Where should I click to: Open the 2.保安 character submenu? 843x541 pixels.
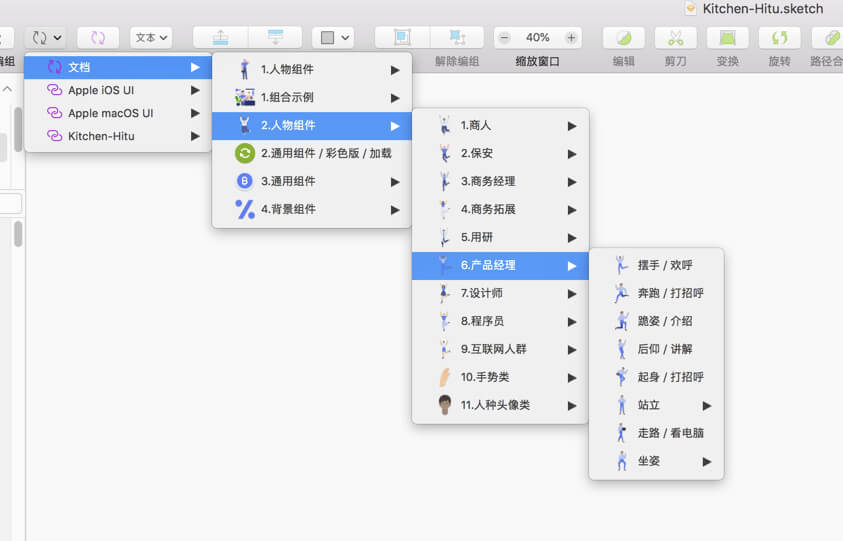click(x=501, y=153)
